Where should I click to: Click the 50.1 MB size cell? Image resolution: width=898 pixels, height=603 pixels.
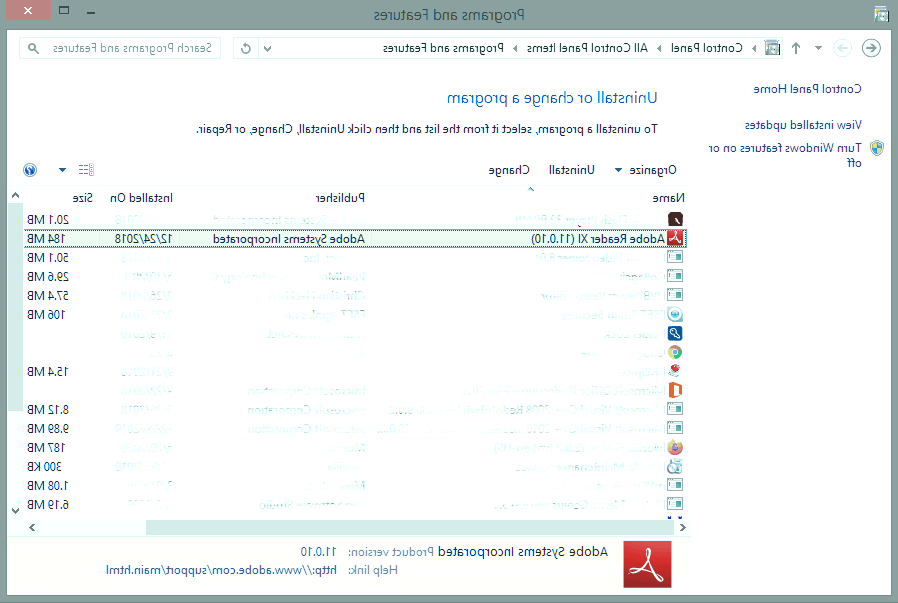point(48,258)
